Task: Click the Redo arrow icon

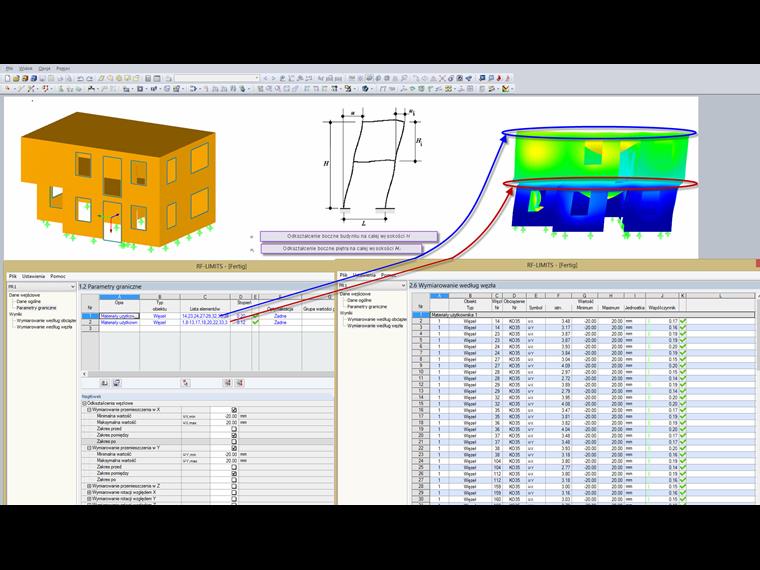Action: pyautogui.click(x=90, y=78)
